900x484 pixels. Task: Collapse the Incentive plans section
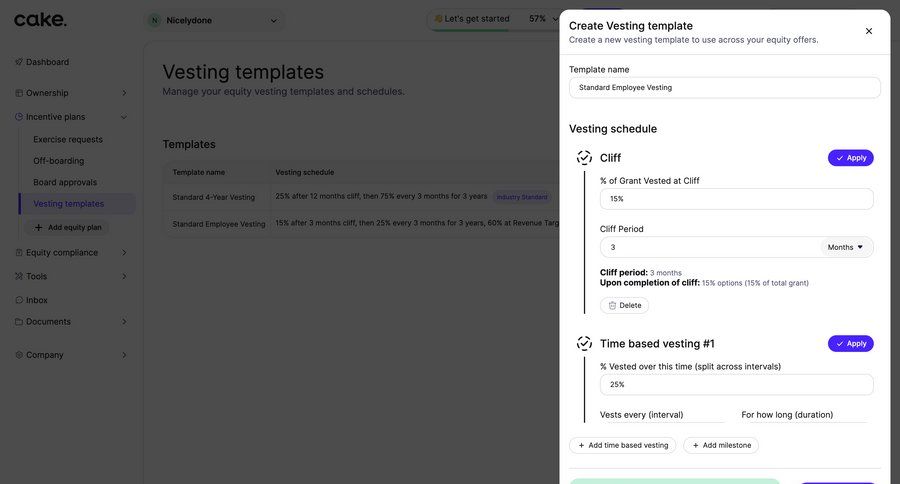(124, 117)
